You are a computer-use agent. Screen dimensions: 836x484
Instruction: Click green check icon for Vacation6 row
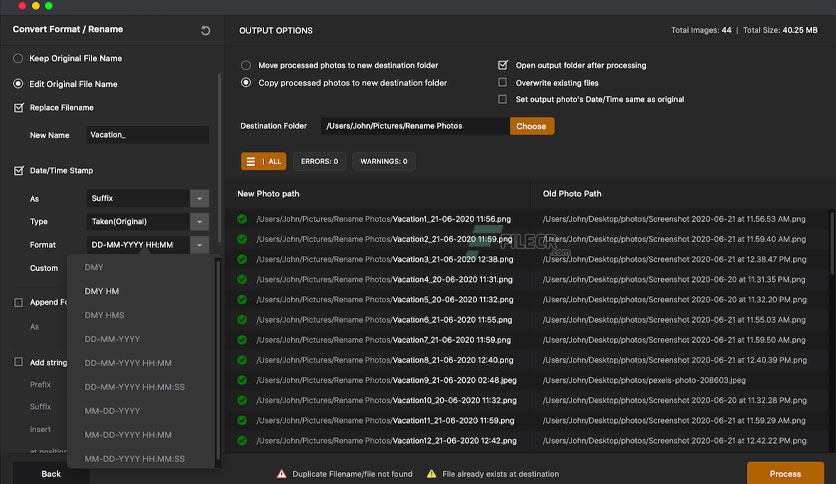tap(242, 320)
